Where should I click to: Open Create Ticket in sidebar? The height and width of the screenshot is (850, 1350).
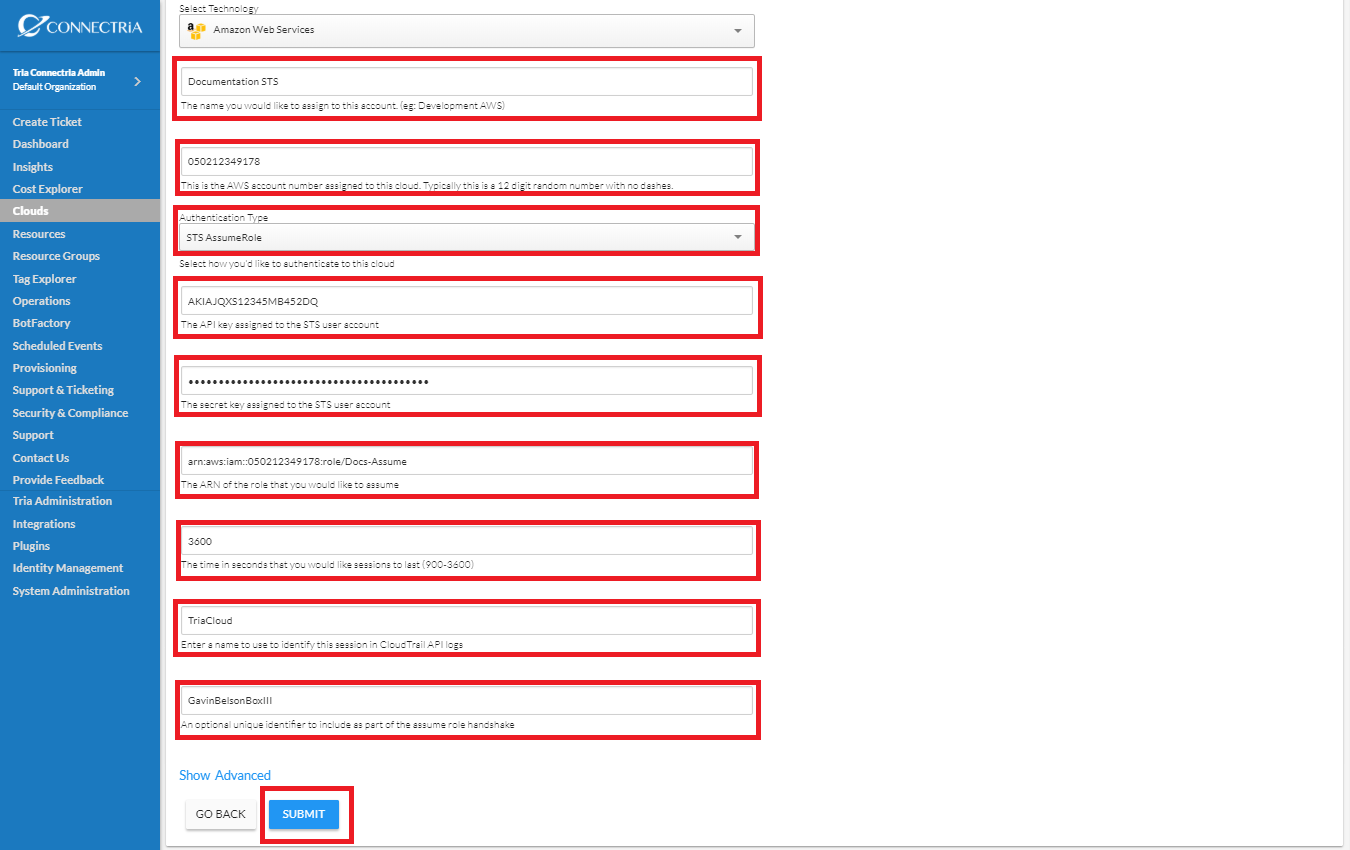pos(47,122)
